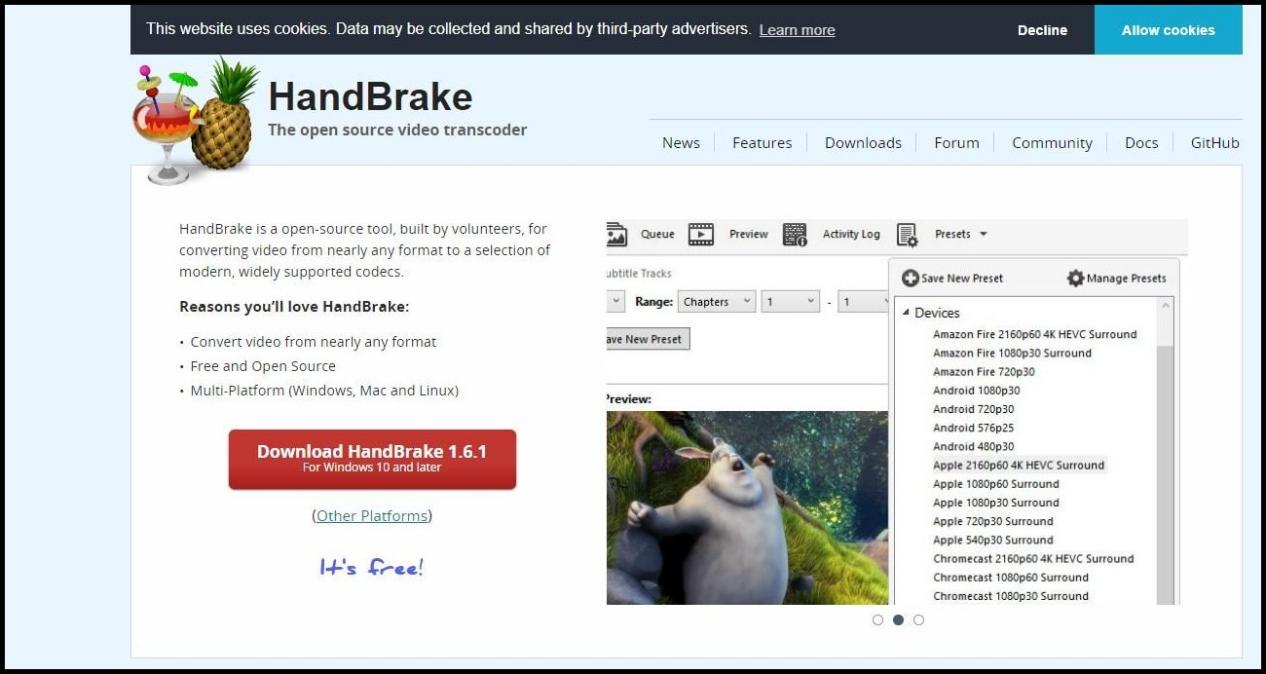Select Android 720p30 preset
The width and height of the screenshot is (1266, 674).
pos(973,409)
